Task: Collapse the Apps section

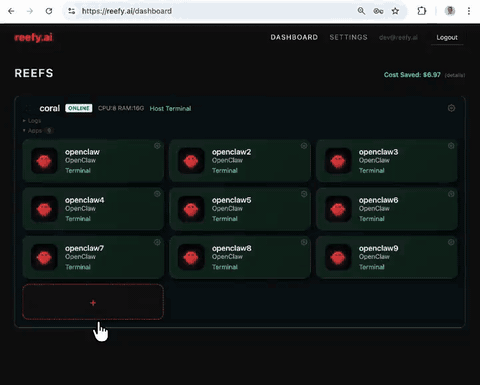Action: (x=32, y=131)
